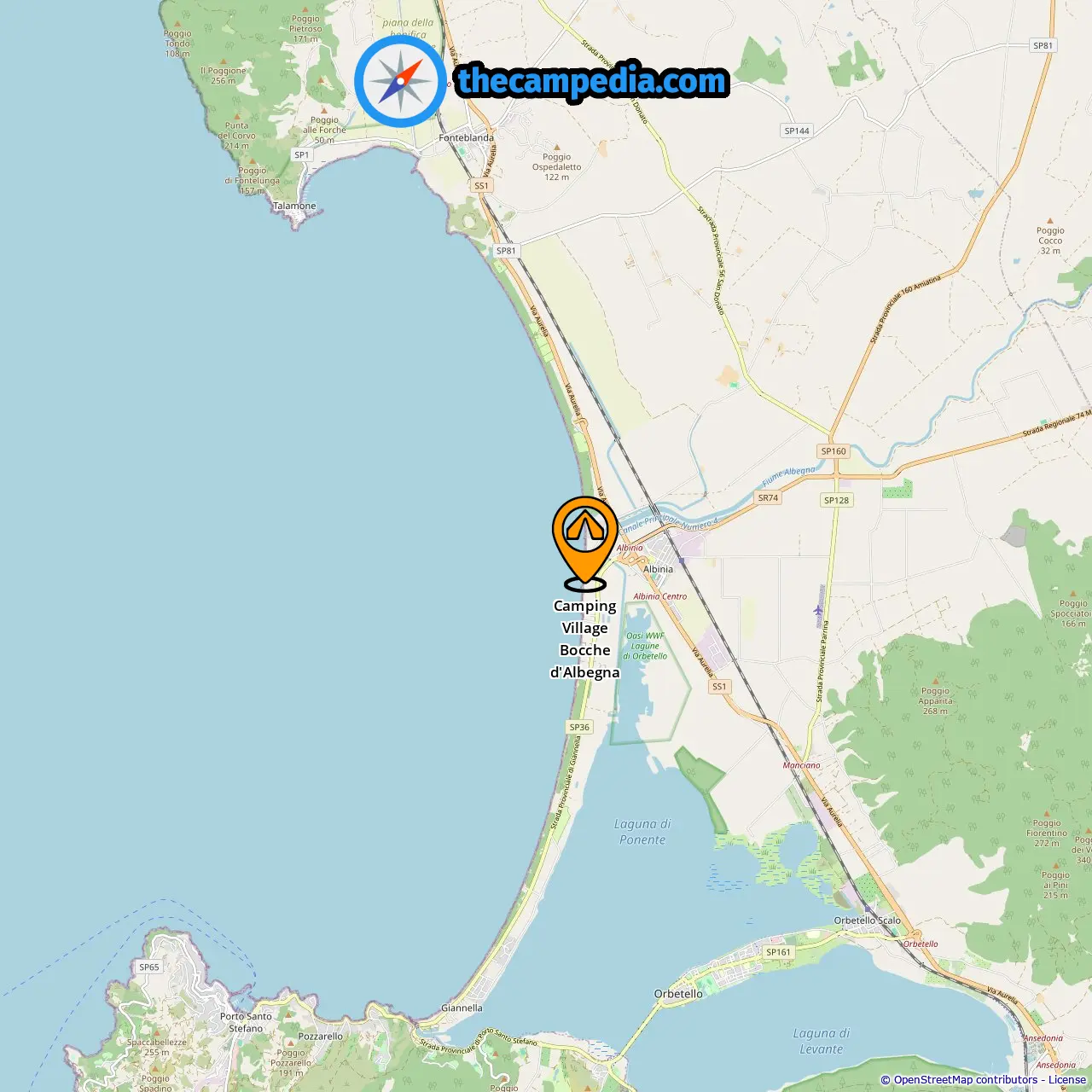Click the orange camping tent map pin
This screenshot has width=1092, height=1092.
585,543
